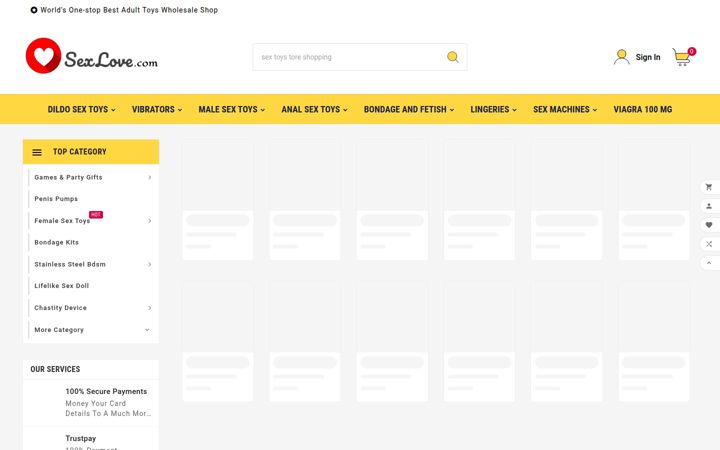Viewport: 720px width, 450px height.
Task: Click the search magnifier icon
Action: (x=453, y=57)
